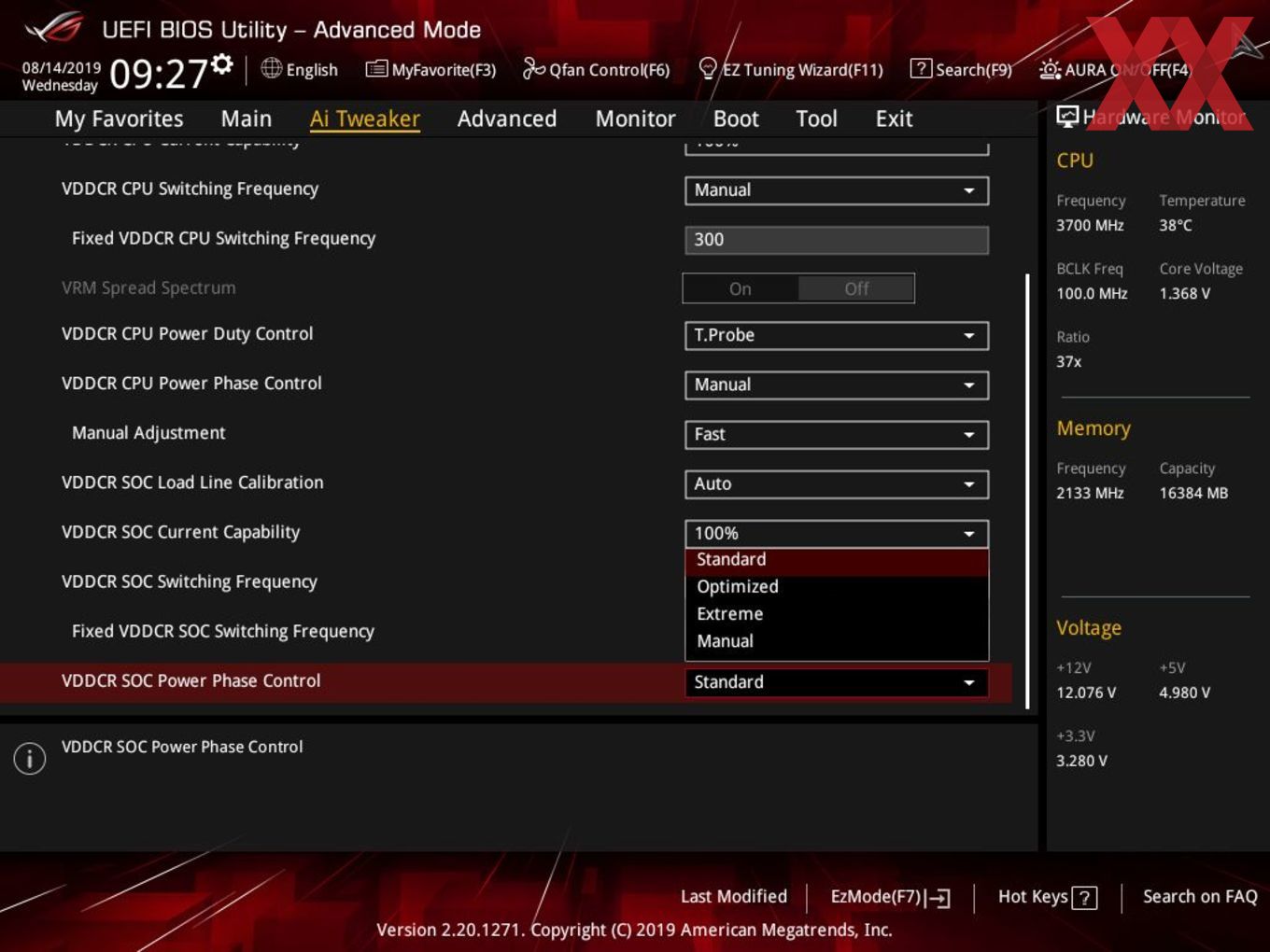1270x952 pixels.
Task: Select VDDCR SOC Load Line Calibration label
Action: [192, 483]
